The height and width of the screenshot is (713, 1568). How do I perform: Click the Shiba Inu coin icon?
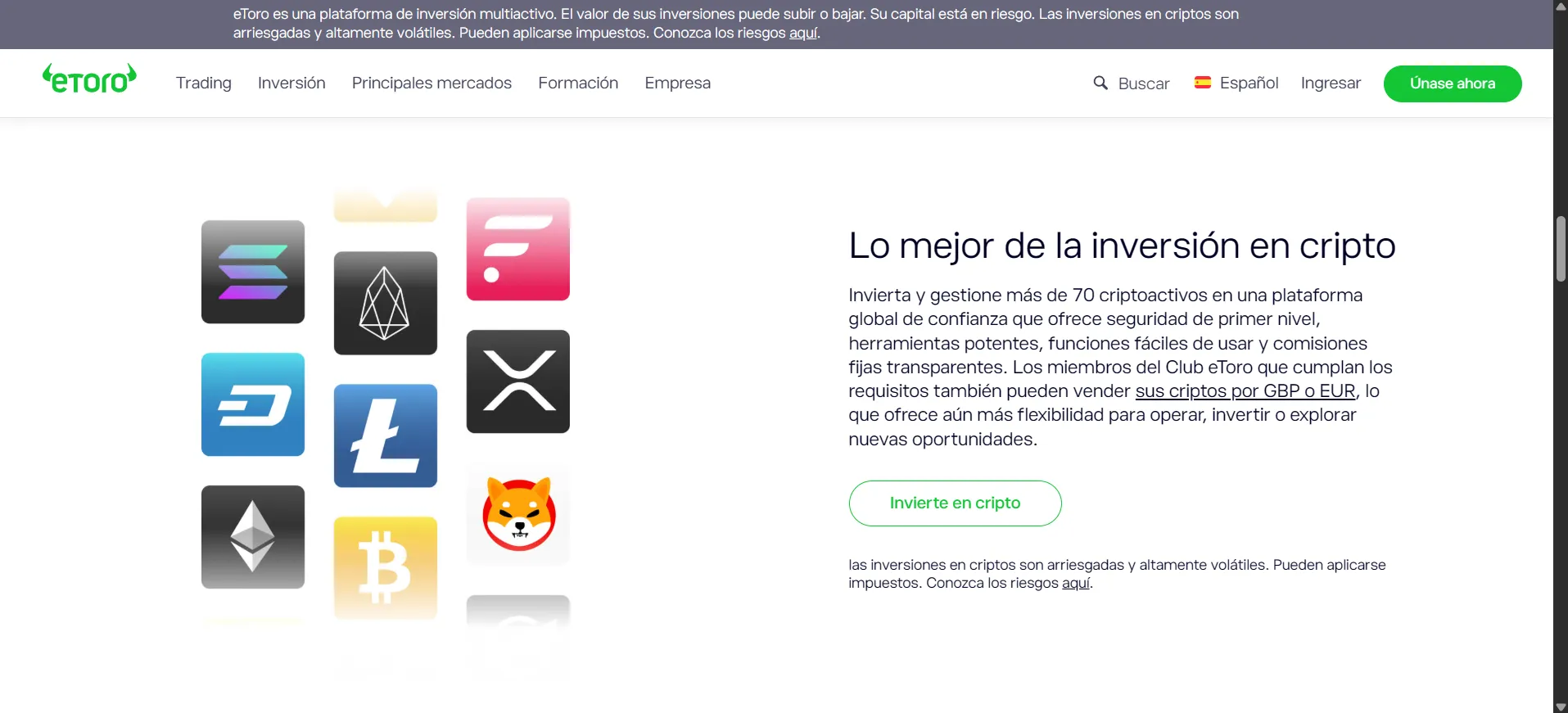point(518,514)
